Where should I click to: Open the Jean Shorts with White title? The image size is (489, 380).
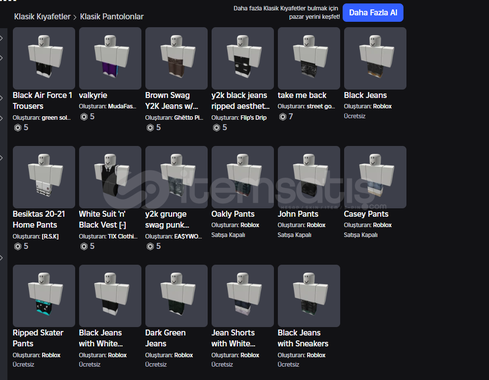233,338
